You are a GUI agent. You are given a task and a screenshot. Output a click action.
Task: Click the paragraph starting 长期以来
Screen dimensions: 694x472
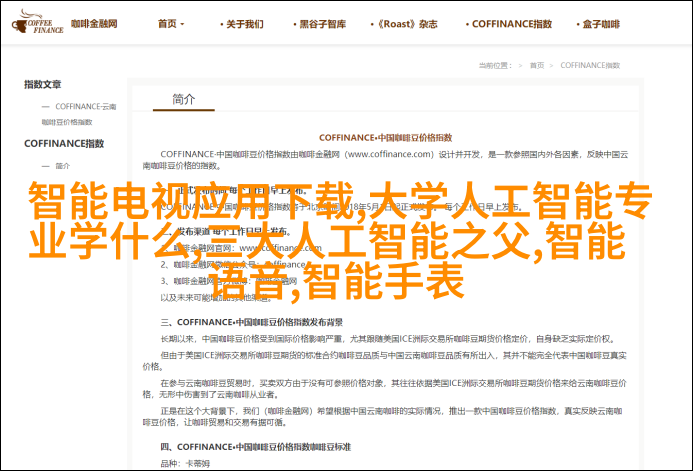[x=387, y=339]
